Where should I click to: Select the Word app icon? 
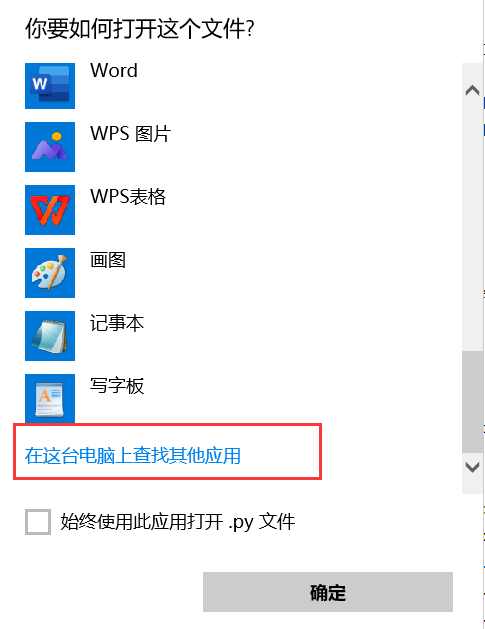tap(50, 86)
